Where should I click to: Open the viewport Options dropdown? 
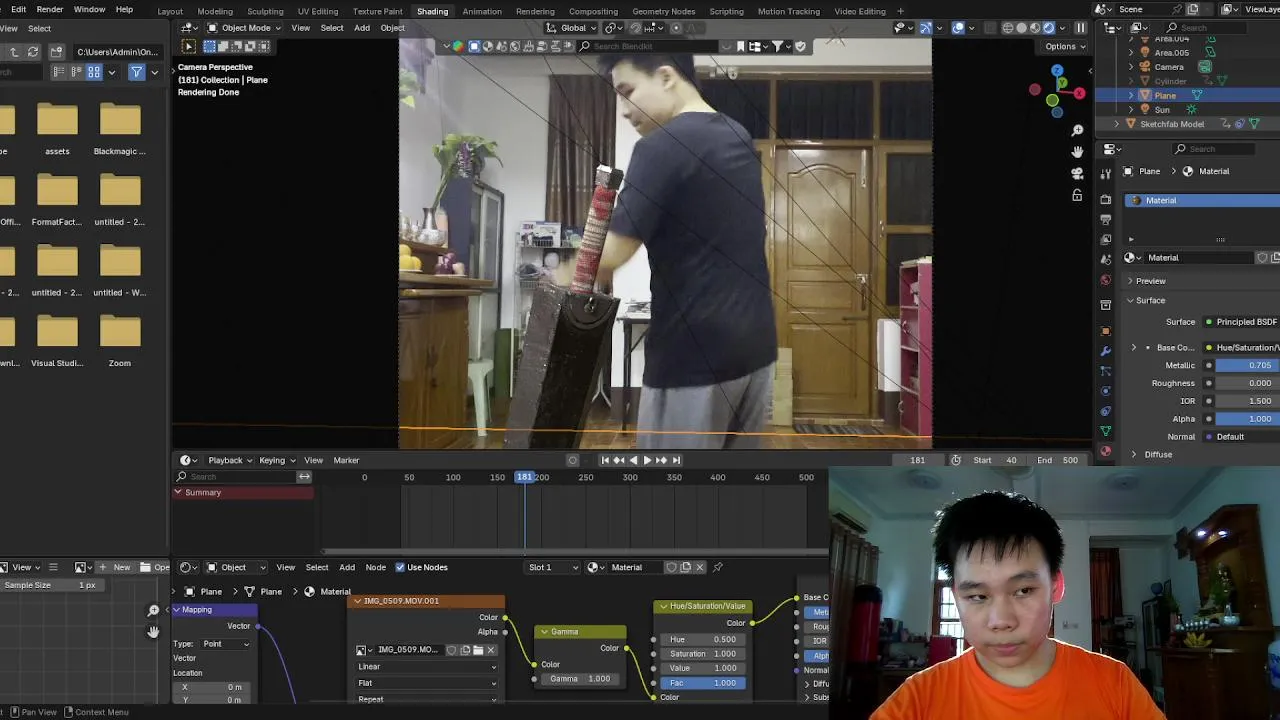pyautogui.click(x=1064, y=46)
